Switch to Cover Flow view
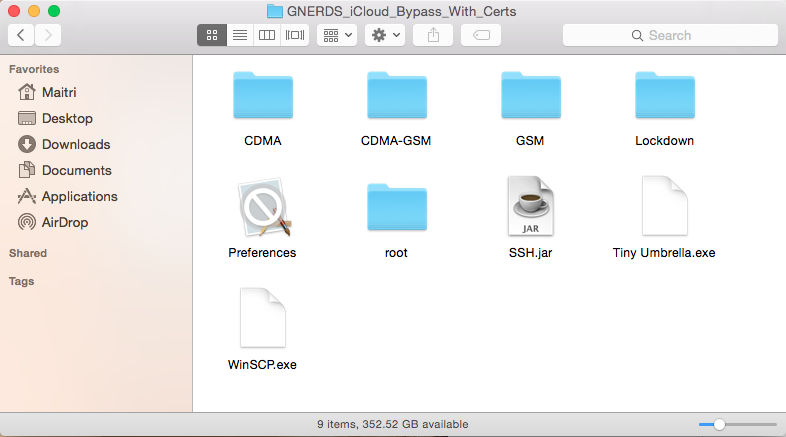 coord(295,35)
